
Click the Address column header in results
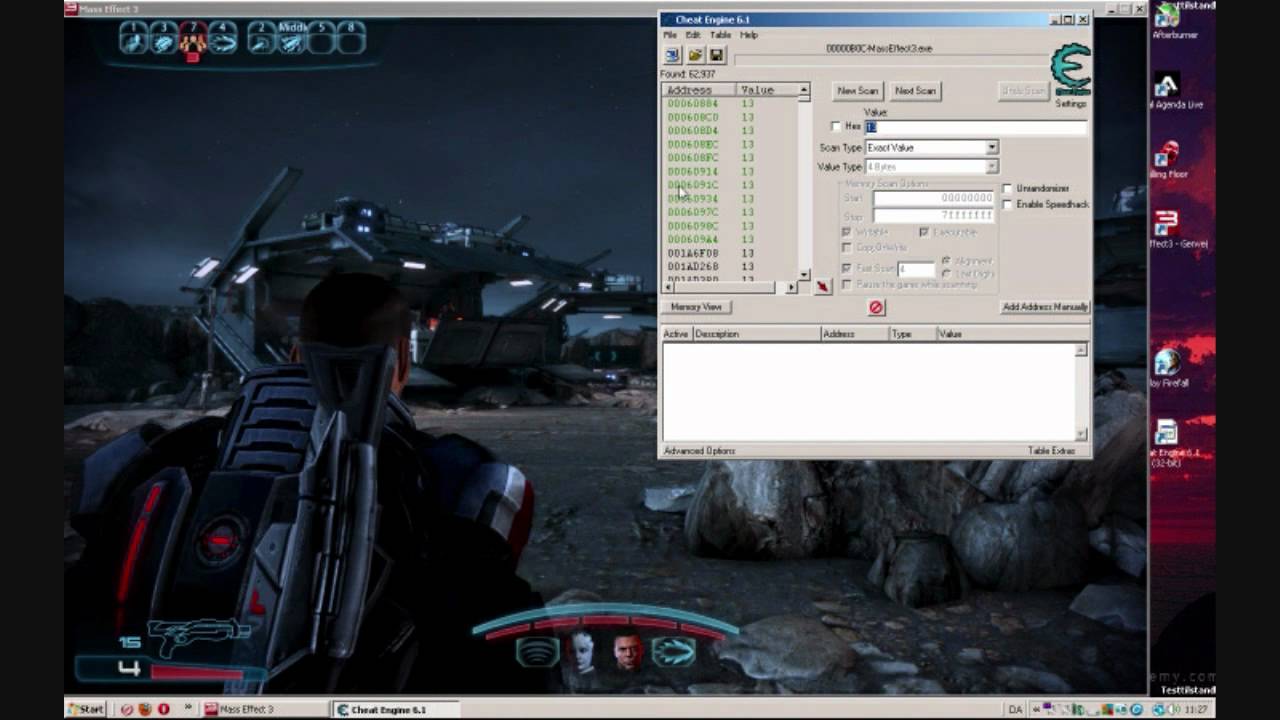point(700,90)
